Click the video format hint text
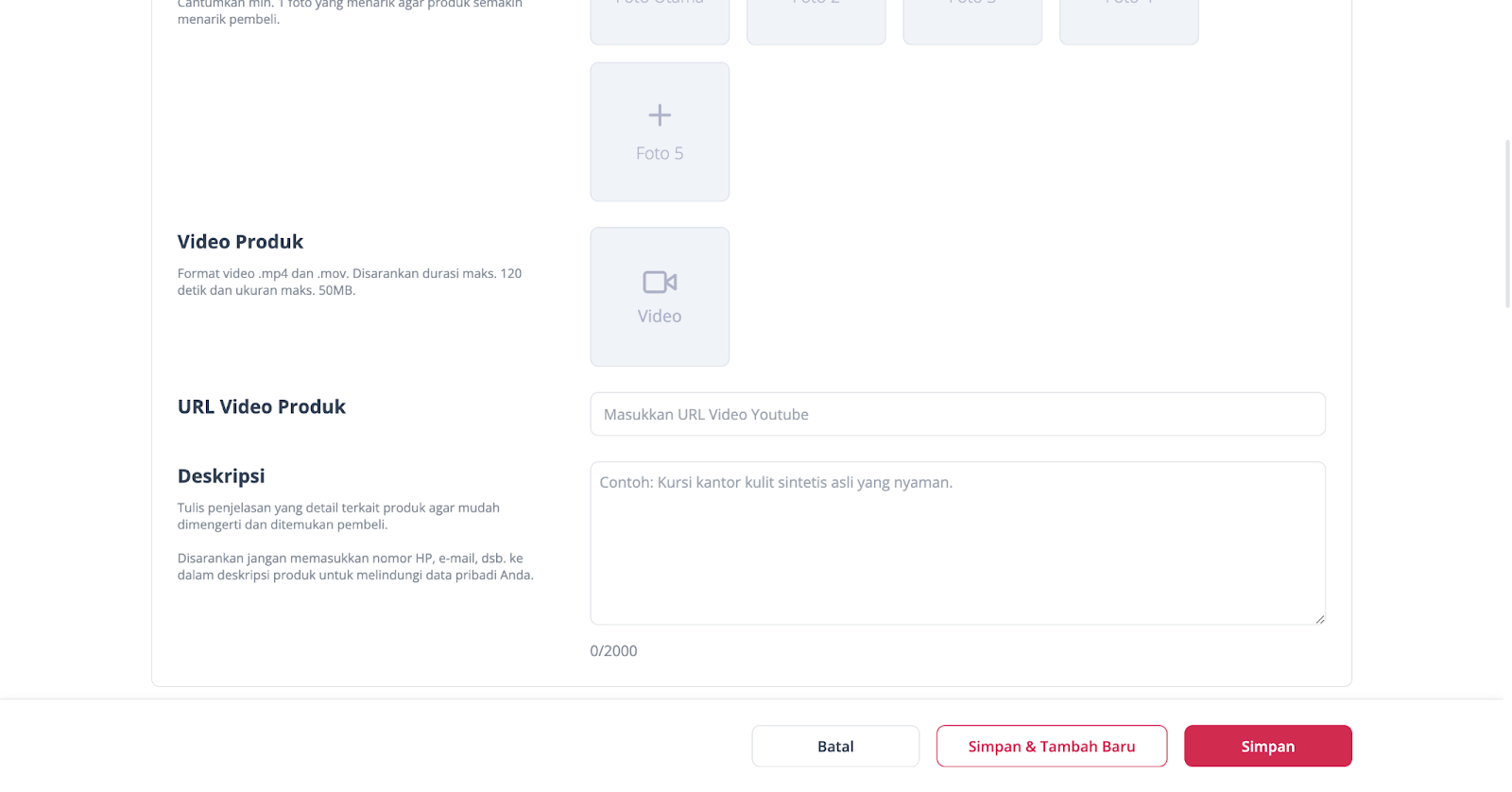The image size is (1512, 792). [349, 282]
